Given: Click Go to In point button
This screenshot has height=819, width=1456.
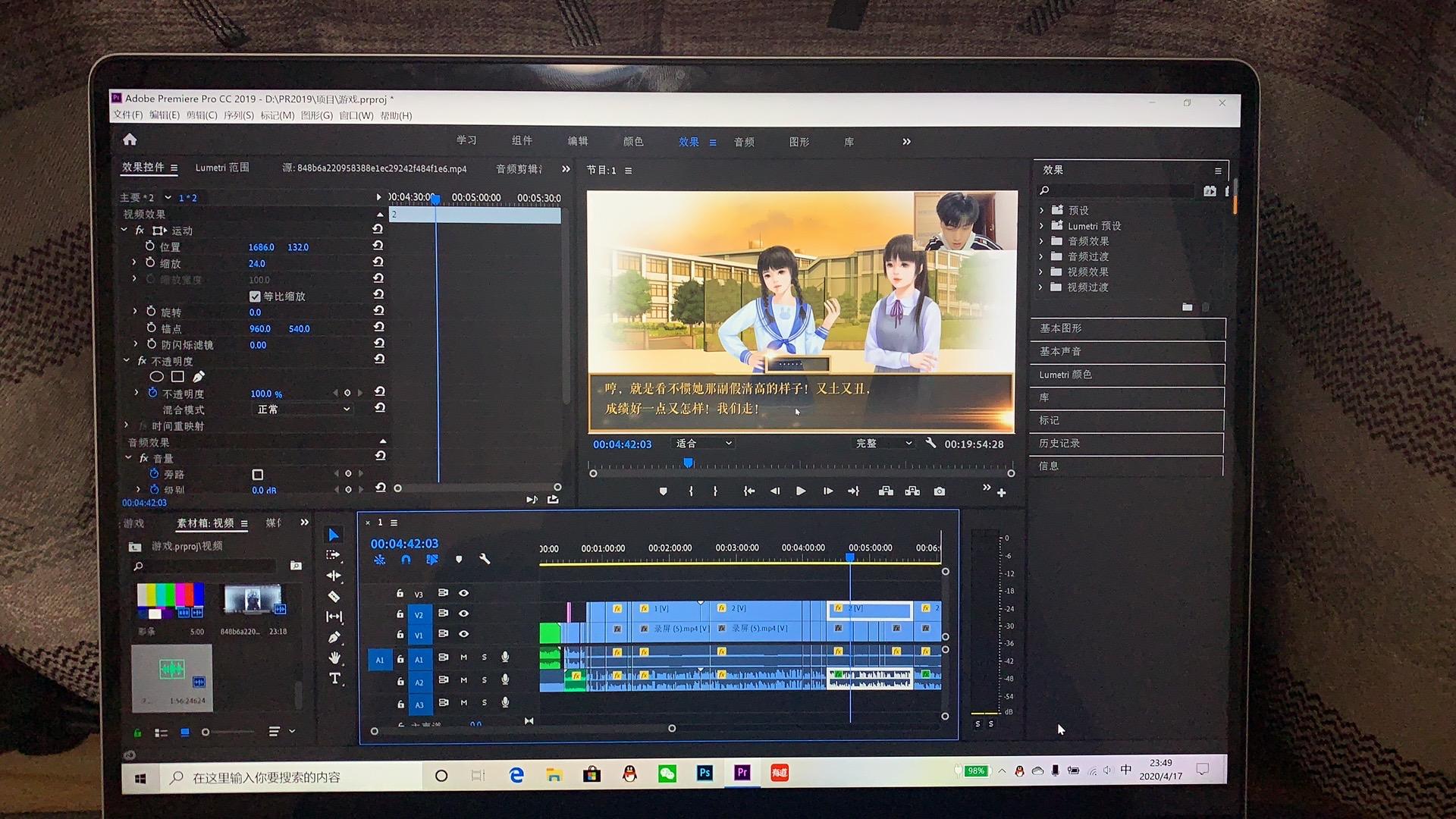Looking at the screenshot, I should click(x=749, y=491).
